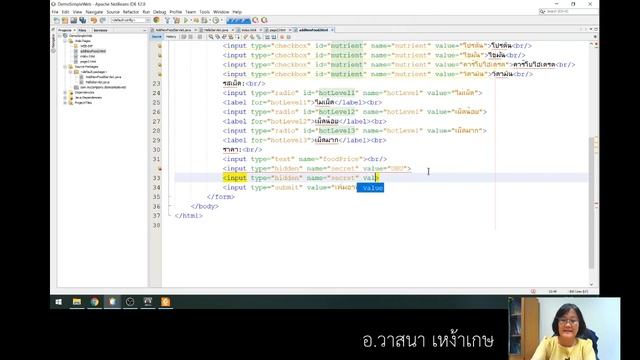Switch to the Files panel tab
This screenshot has width=640, height=360.
pos(82,30)
